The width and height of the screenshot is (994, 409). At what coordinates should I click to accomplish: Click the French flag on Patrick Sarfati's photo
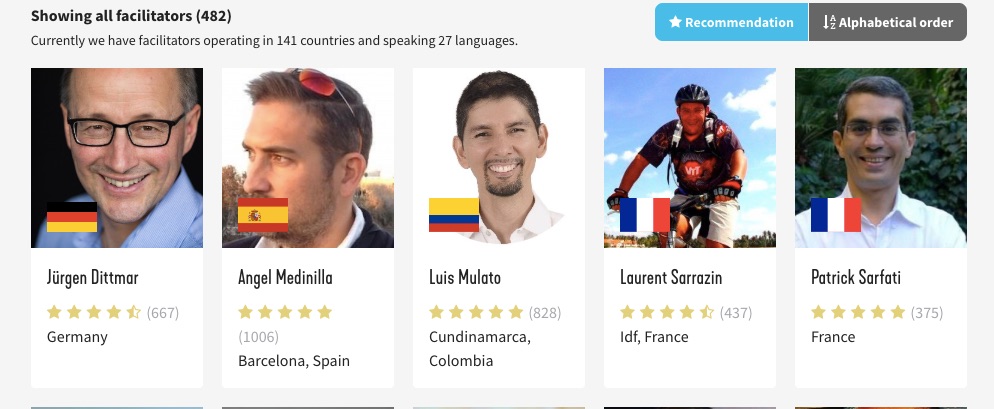coord(836,215)
